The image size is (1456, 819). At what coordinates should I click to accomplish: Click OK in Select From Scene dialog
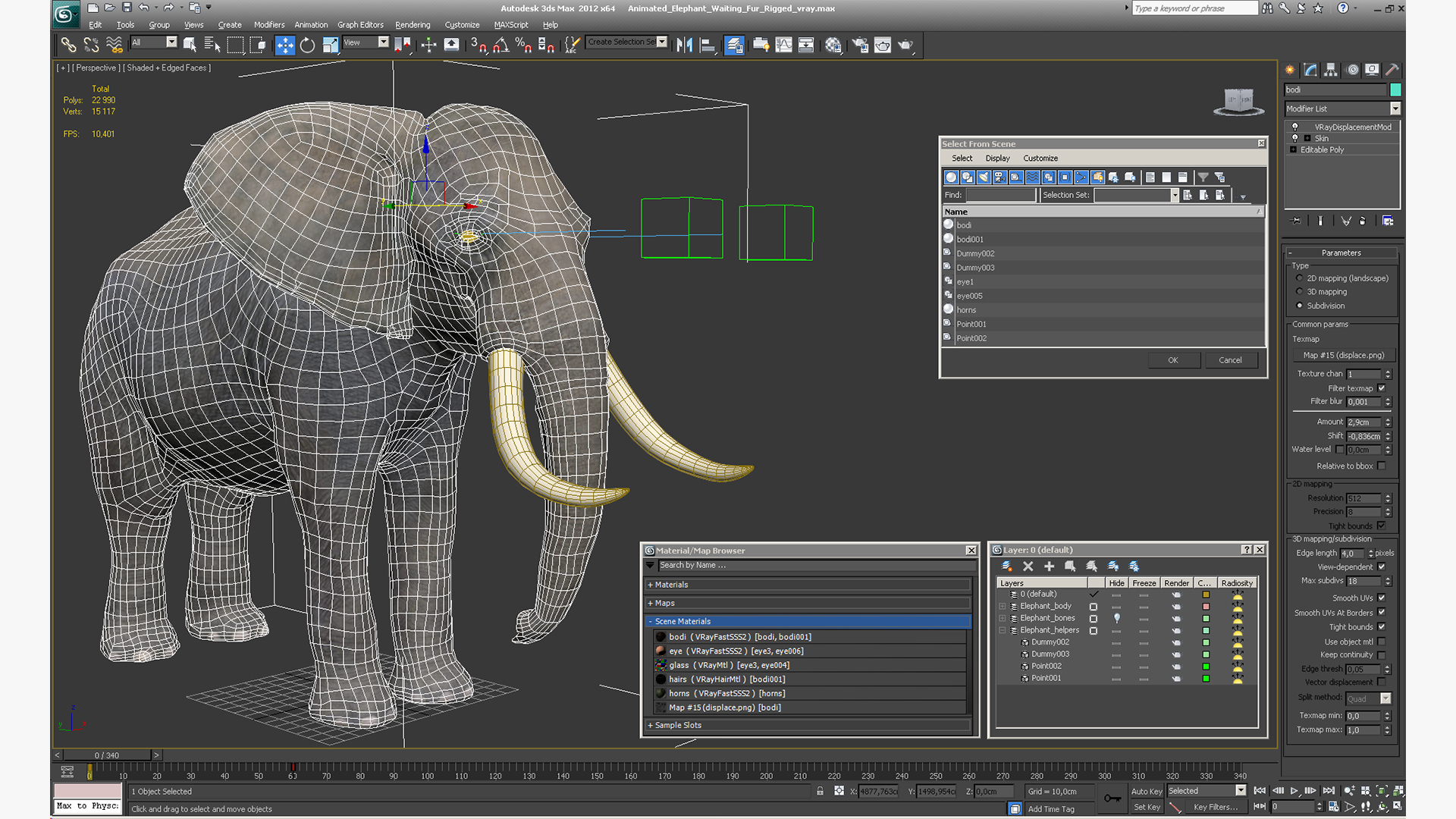click(x=1172, y=360)
